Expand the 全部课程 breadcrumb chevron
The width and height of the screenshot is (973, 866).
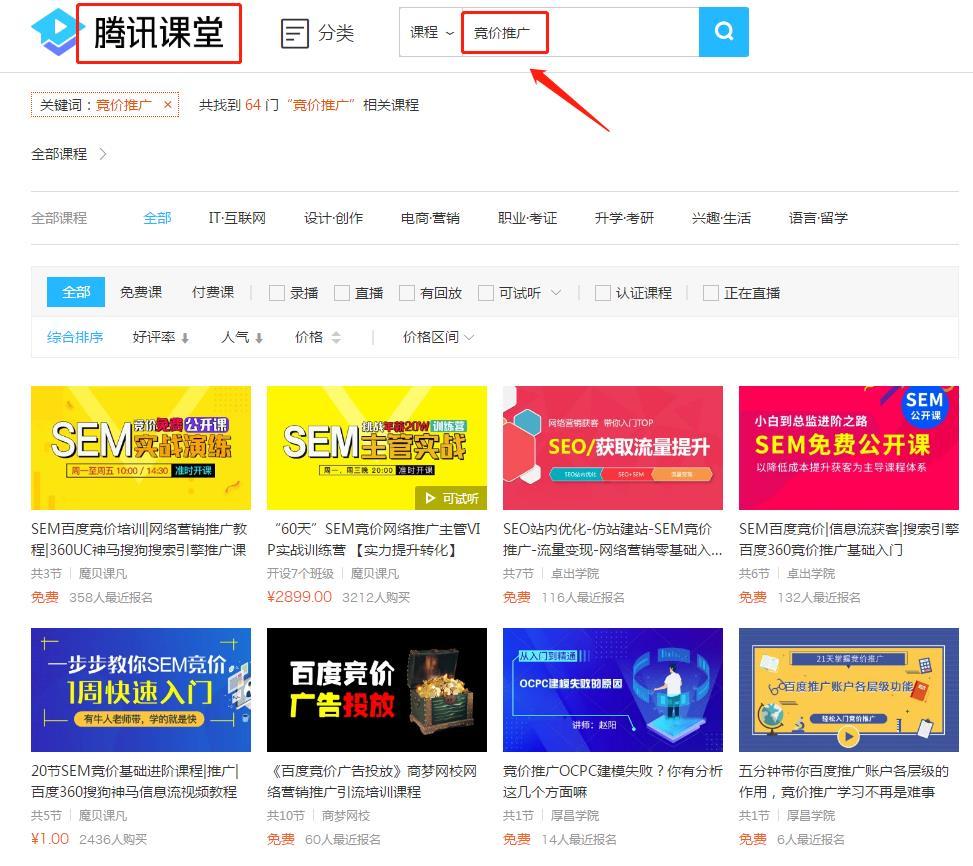104,154
